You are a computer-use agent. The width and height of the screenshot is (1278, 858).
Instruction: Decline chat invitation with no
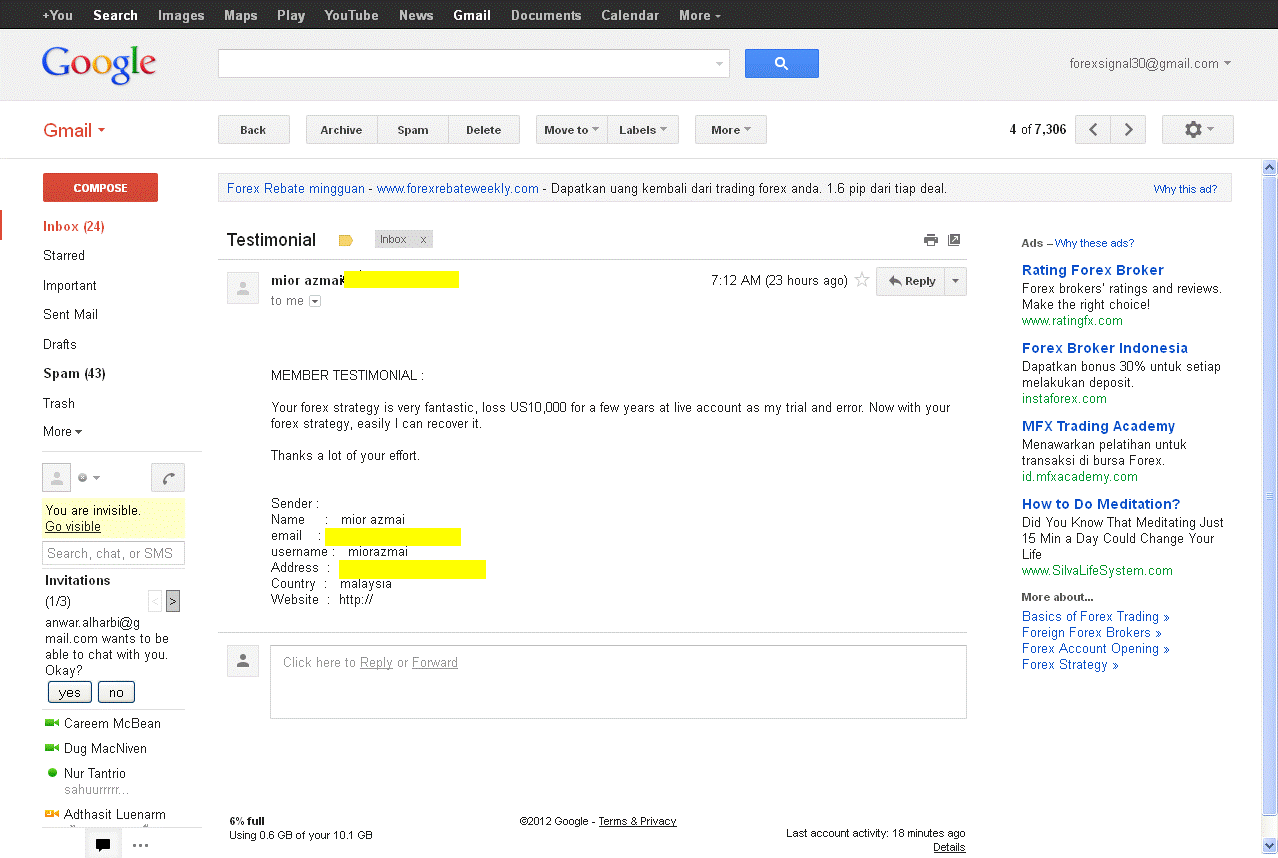pos(116,692)
